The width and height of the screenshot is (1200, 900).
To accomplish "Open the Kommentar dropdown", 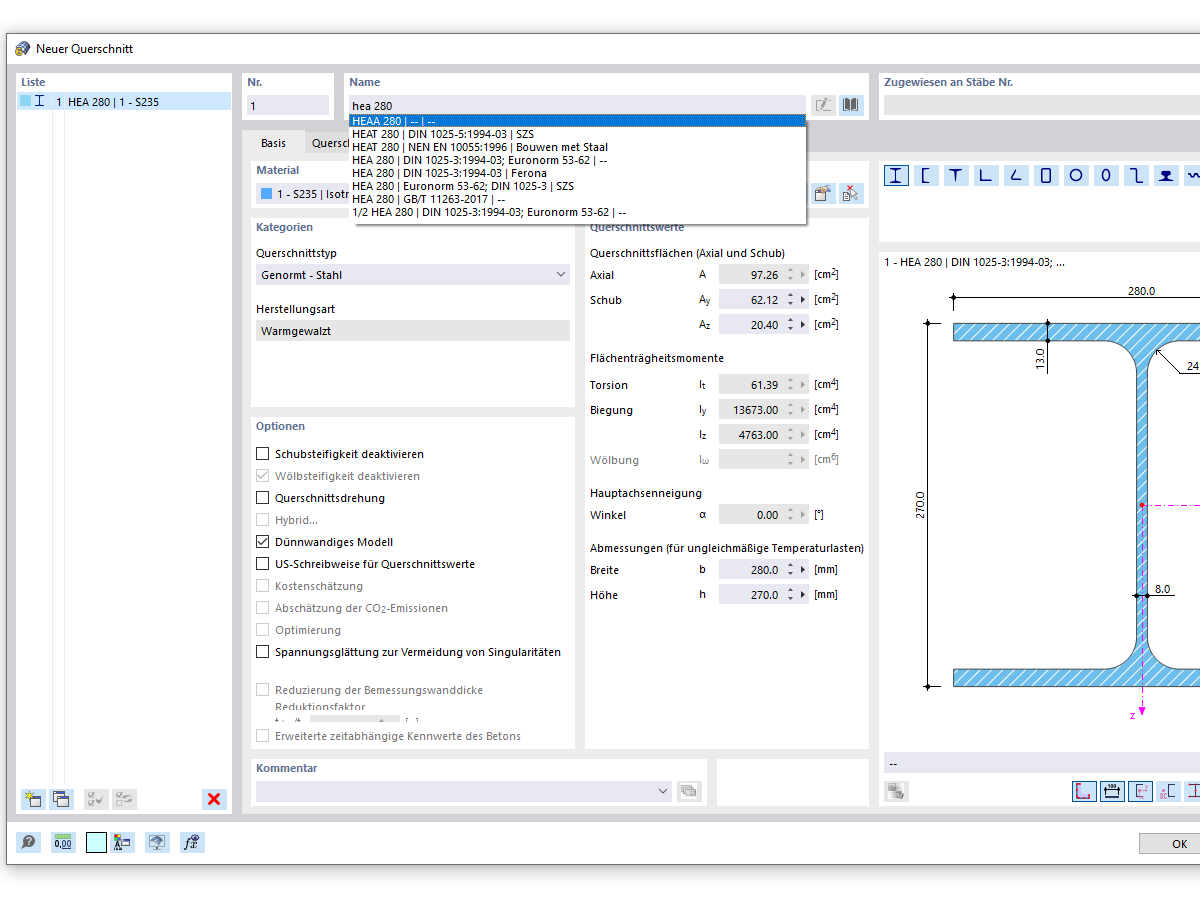I will pyautogui.click(x=464, y=791).
